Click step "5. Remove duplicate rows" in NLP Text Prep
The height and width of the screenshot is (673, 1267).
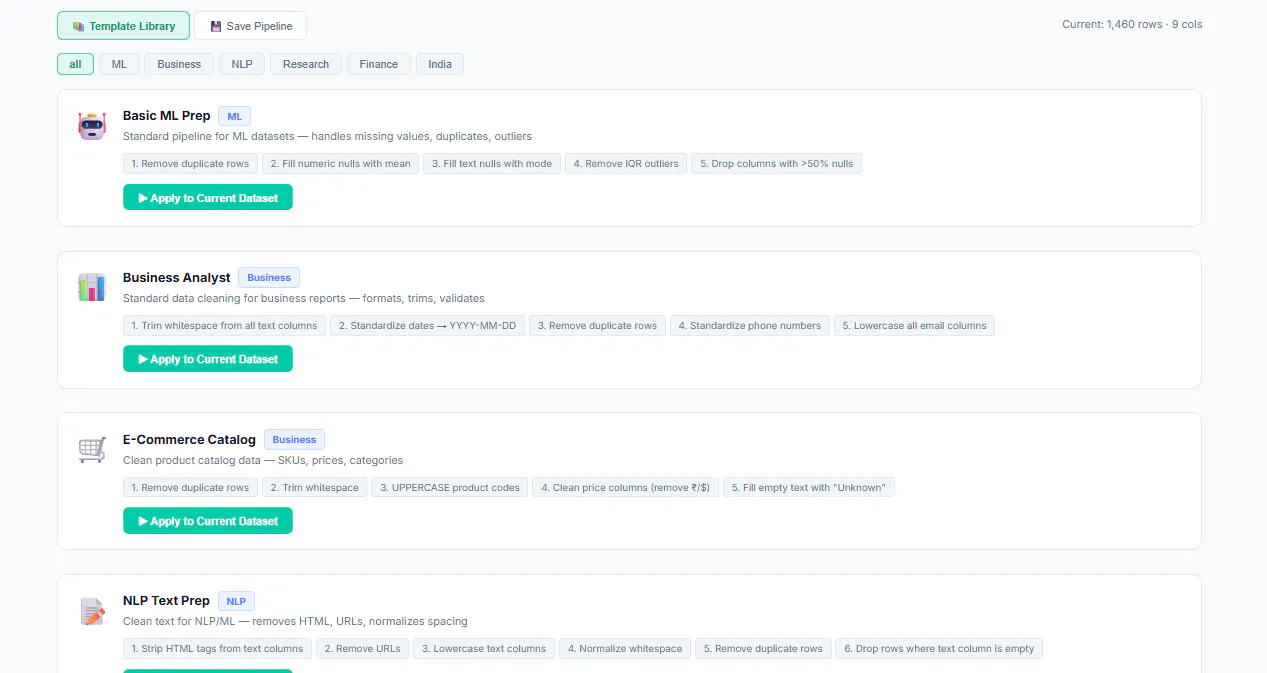[x=763, y=648]
